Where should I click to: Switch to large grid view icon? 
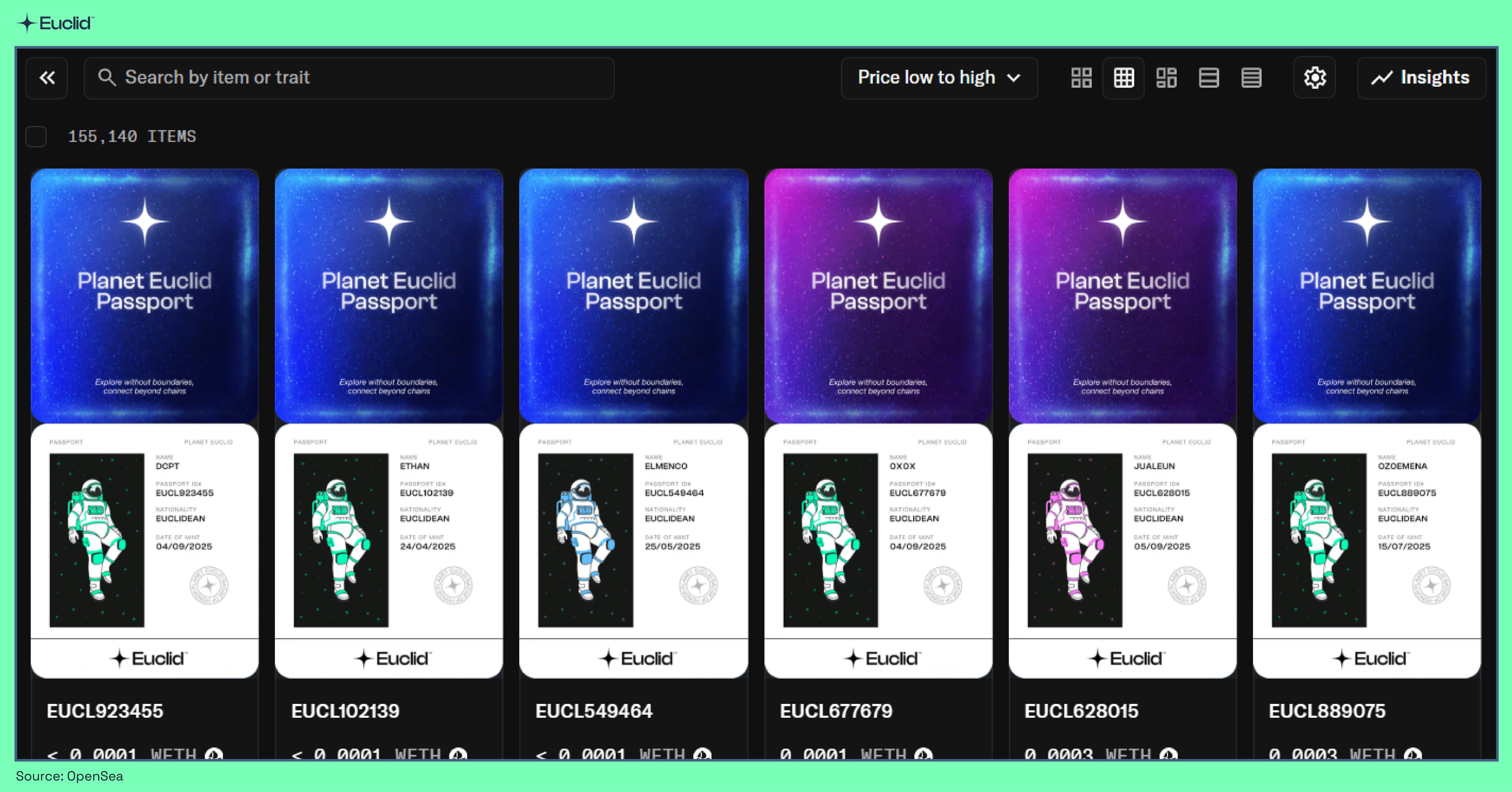[x=1081, y=78]
